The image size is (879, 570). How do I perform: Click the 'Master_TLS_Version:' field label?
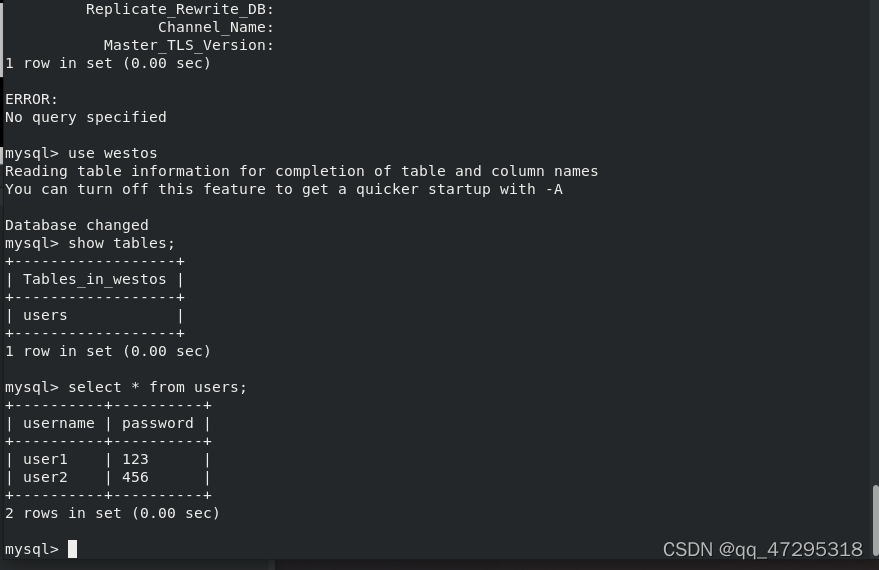pos(189,45)
